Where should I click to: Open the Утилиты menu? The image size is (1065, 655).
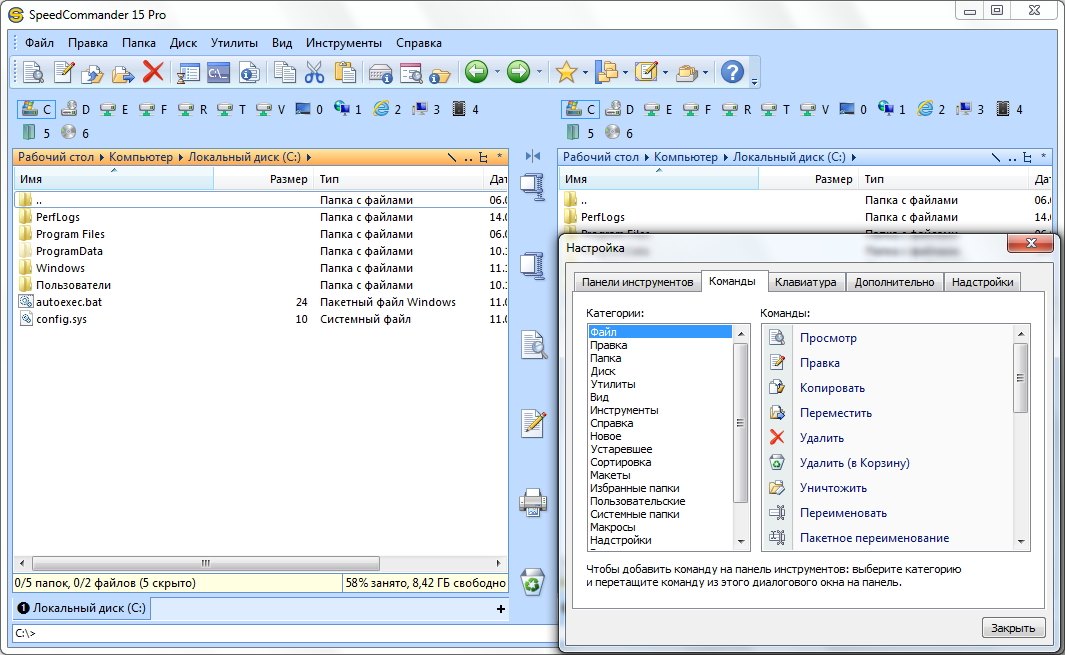[235, 43]
